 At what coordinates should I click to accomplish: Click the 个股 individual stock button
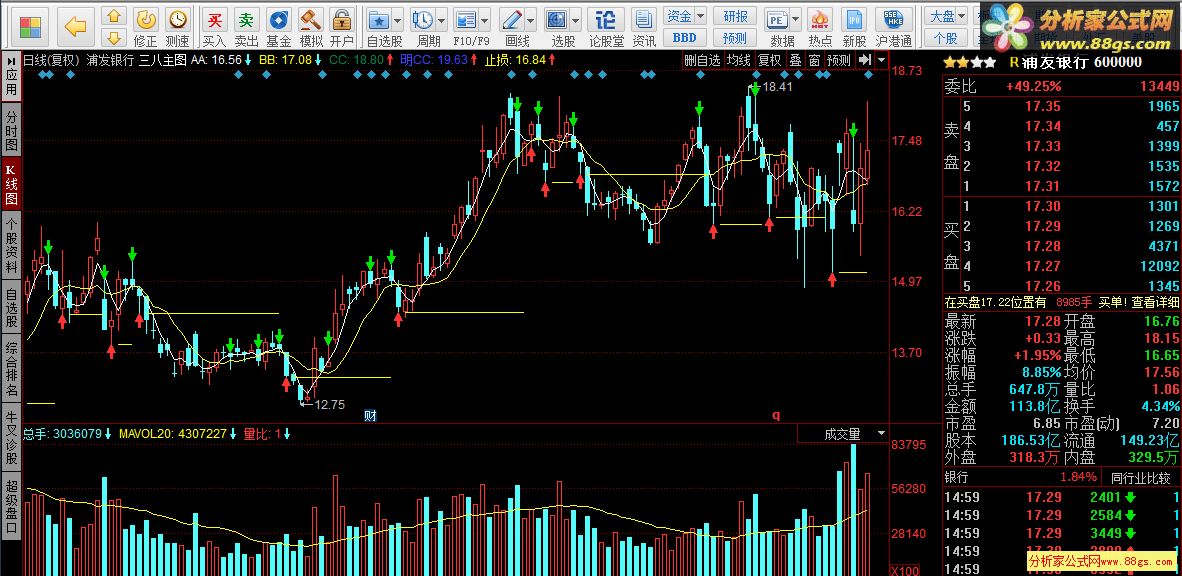(x=945, y=37)
